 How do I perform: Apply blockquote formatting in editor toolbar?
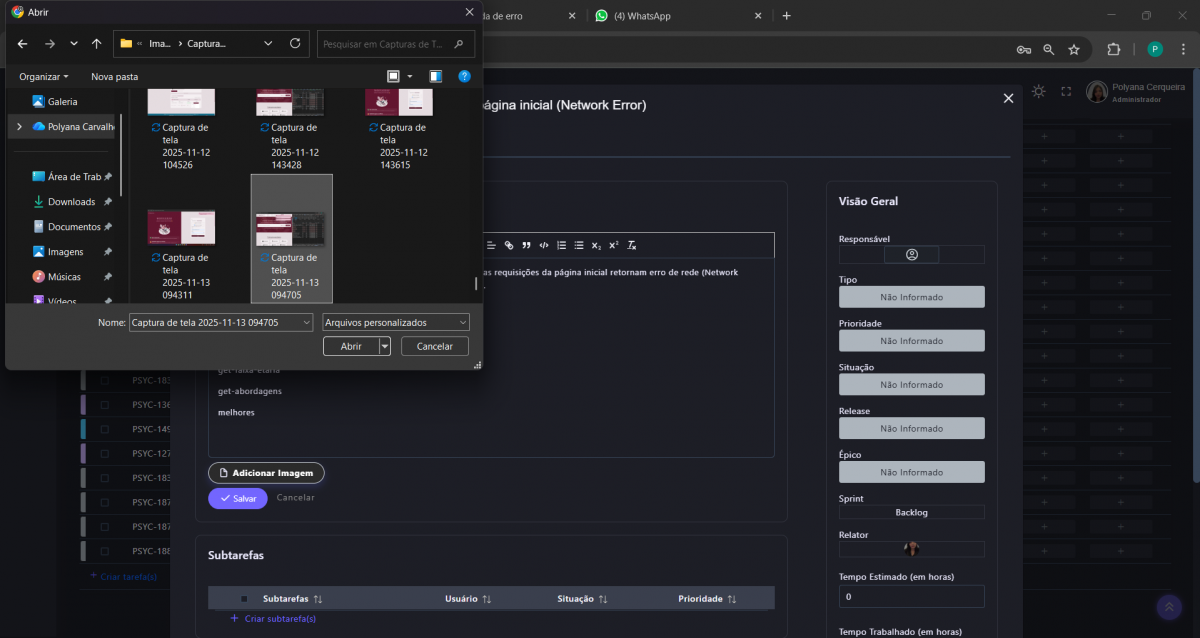[526, 245]
